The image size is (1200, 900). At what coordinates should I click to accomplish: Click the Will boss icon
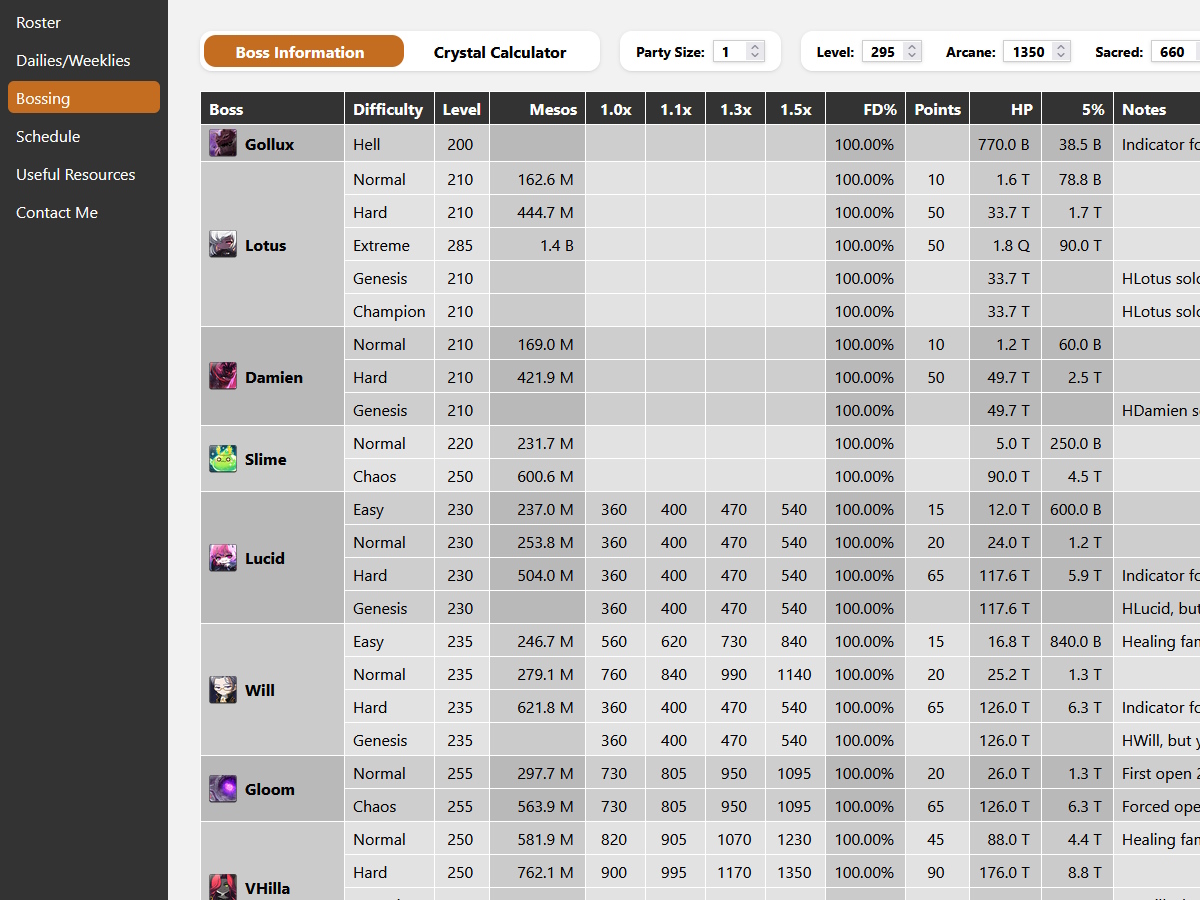pyautogui.click(x=223, y=690)
